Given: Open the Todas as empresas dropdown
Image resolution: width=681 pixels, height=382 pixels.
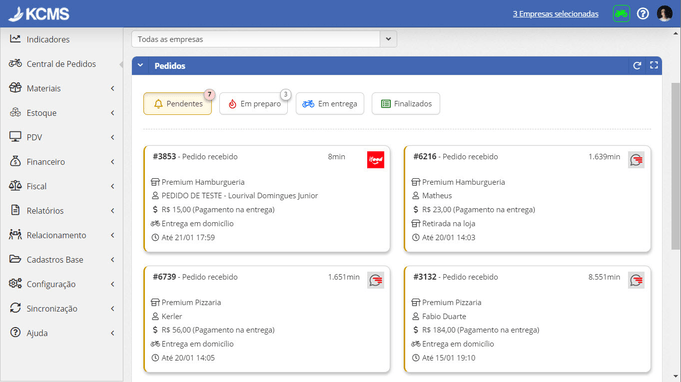Looking at the screenshot, I should [264, 39].
